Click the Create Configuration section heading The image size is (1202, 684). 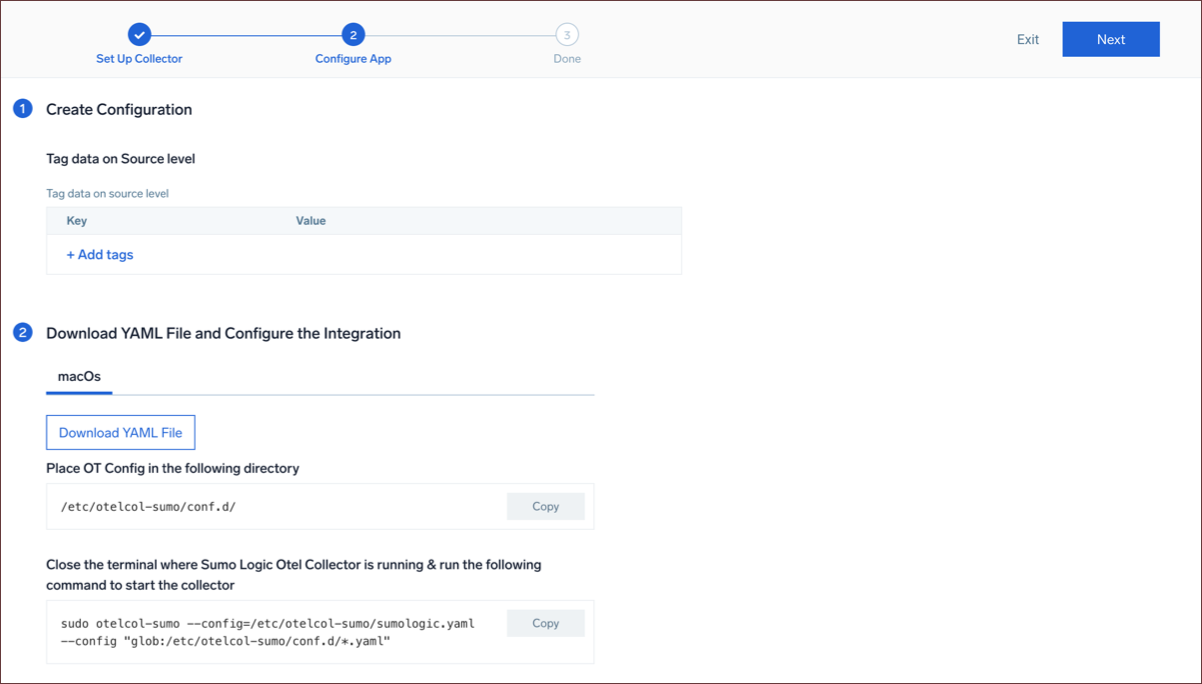119,109
